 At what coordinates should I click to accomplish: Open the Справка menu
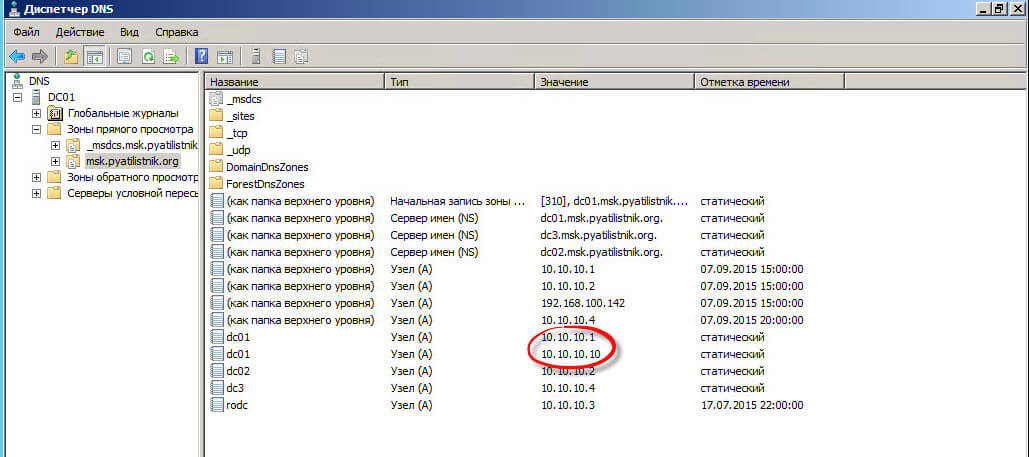177,32
